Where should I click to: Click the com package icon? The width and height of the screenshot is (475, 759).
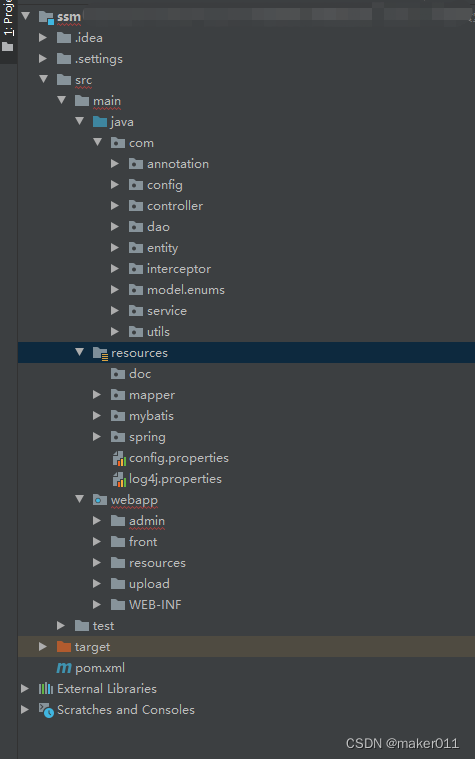click(118, 143)
